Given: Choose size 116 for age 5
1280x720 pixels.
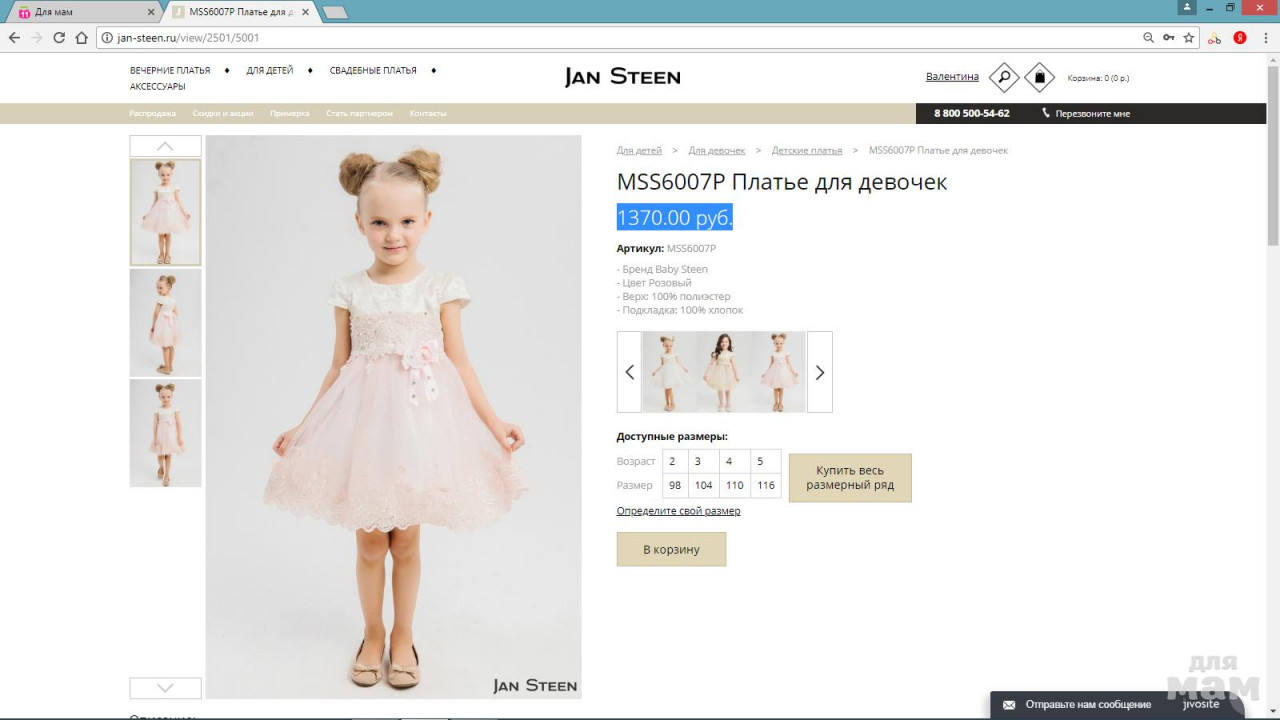Looking at the screenshot, I should 765,485.
